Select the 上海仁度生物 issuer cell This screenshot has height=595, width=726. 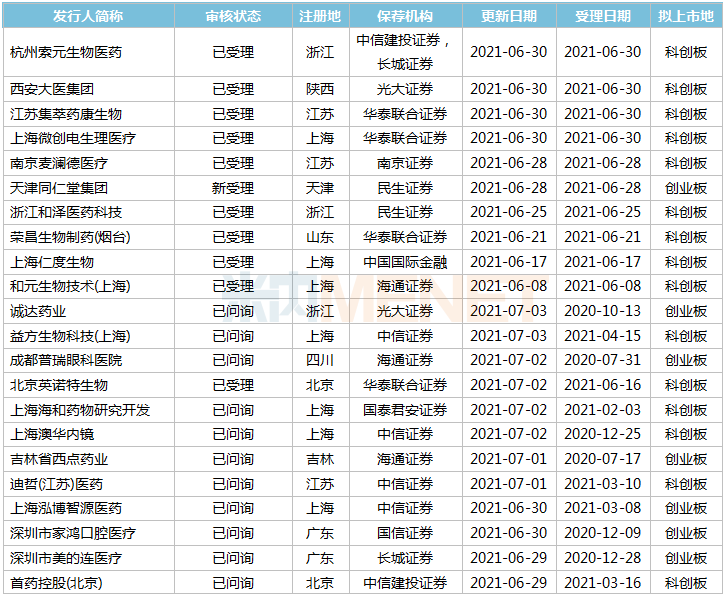(x=88, y=262)
